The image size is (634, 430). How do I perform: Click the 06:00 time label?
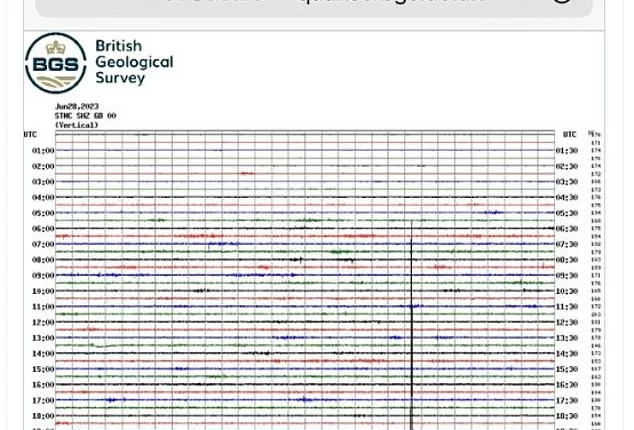click(43, 229)
